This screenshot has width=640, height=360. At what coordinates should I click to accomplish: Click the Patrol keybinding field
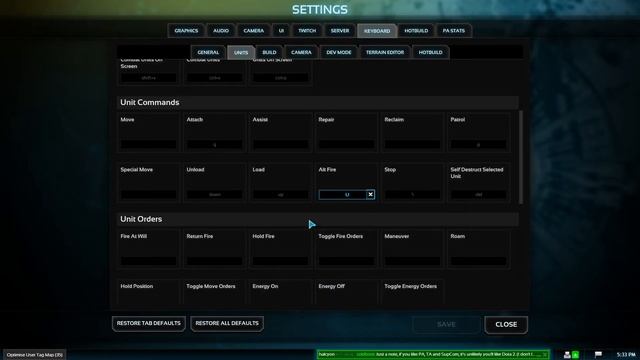click(478, 144)
